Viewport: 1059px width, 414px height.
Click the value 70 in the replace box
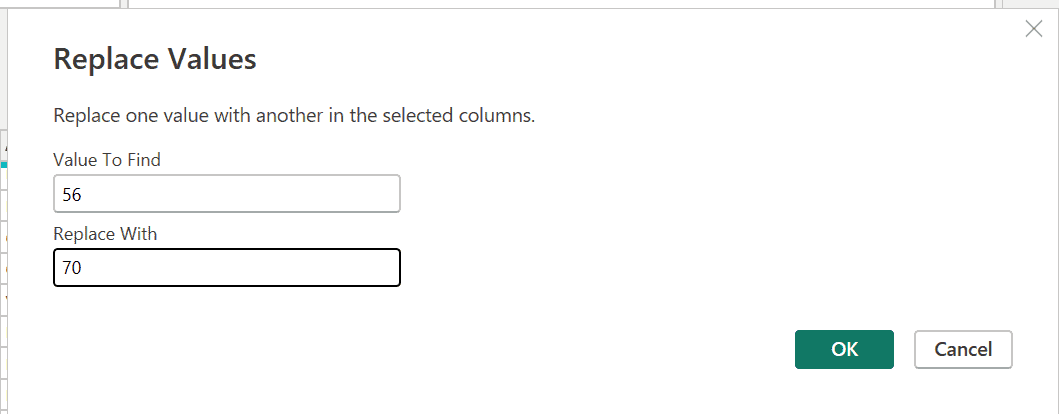tap(72, 268)
